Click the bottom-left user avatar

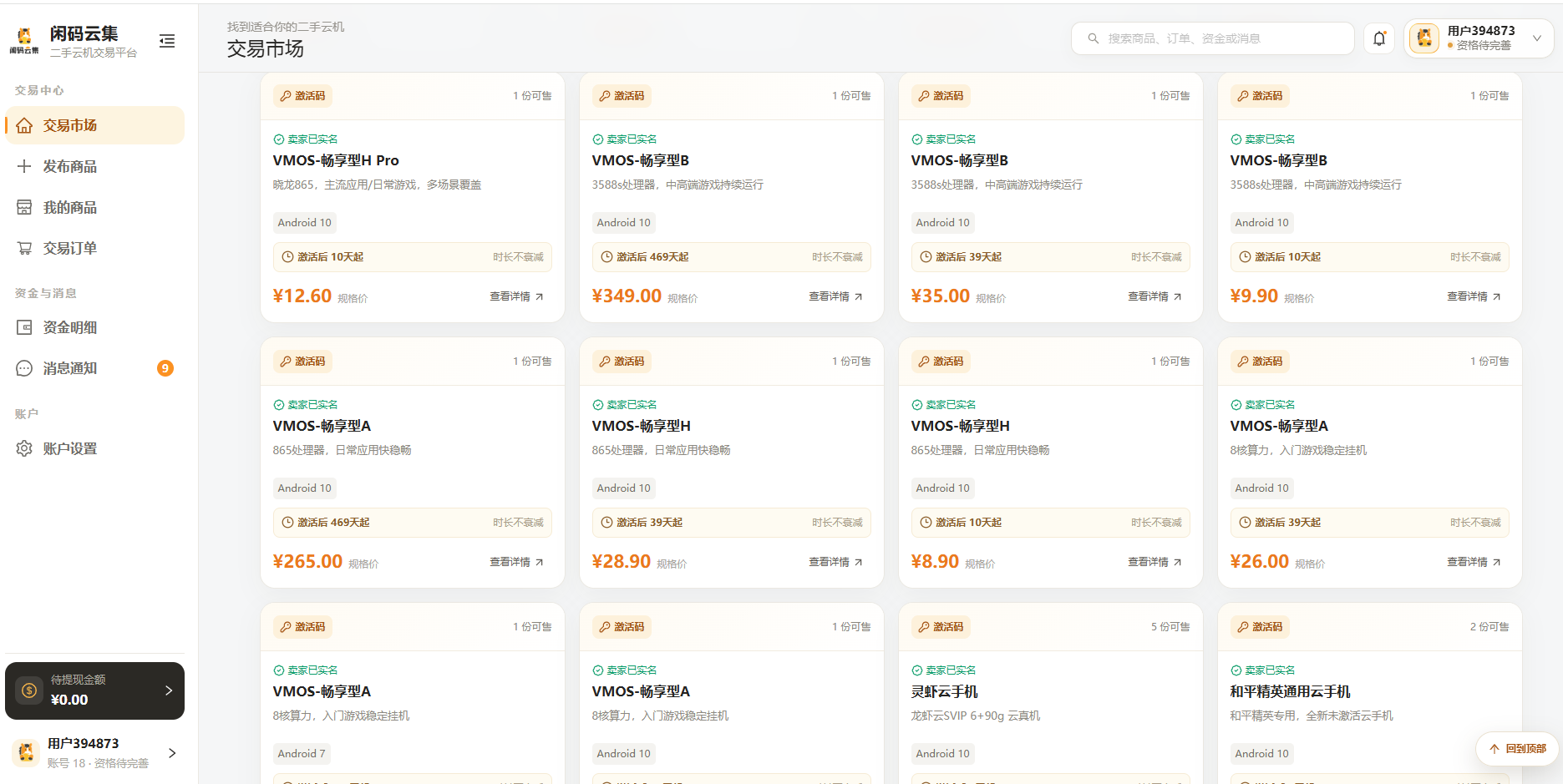[x=26, y=752]
